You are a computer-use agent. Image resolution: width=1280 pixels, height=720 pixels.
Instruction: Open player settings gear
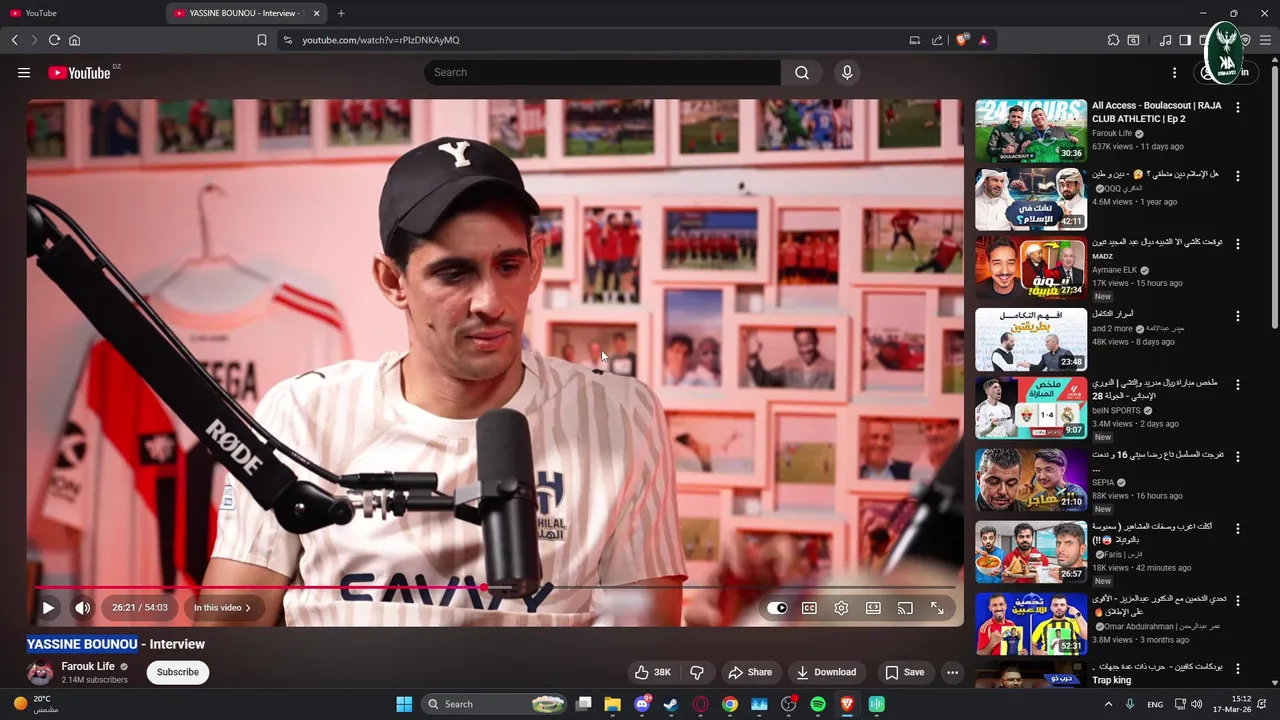coord(841,608)
